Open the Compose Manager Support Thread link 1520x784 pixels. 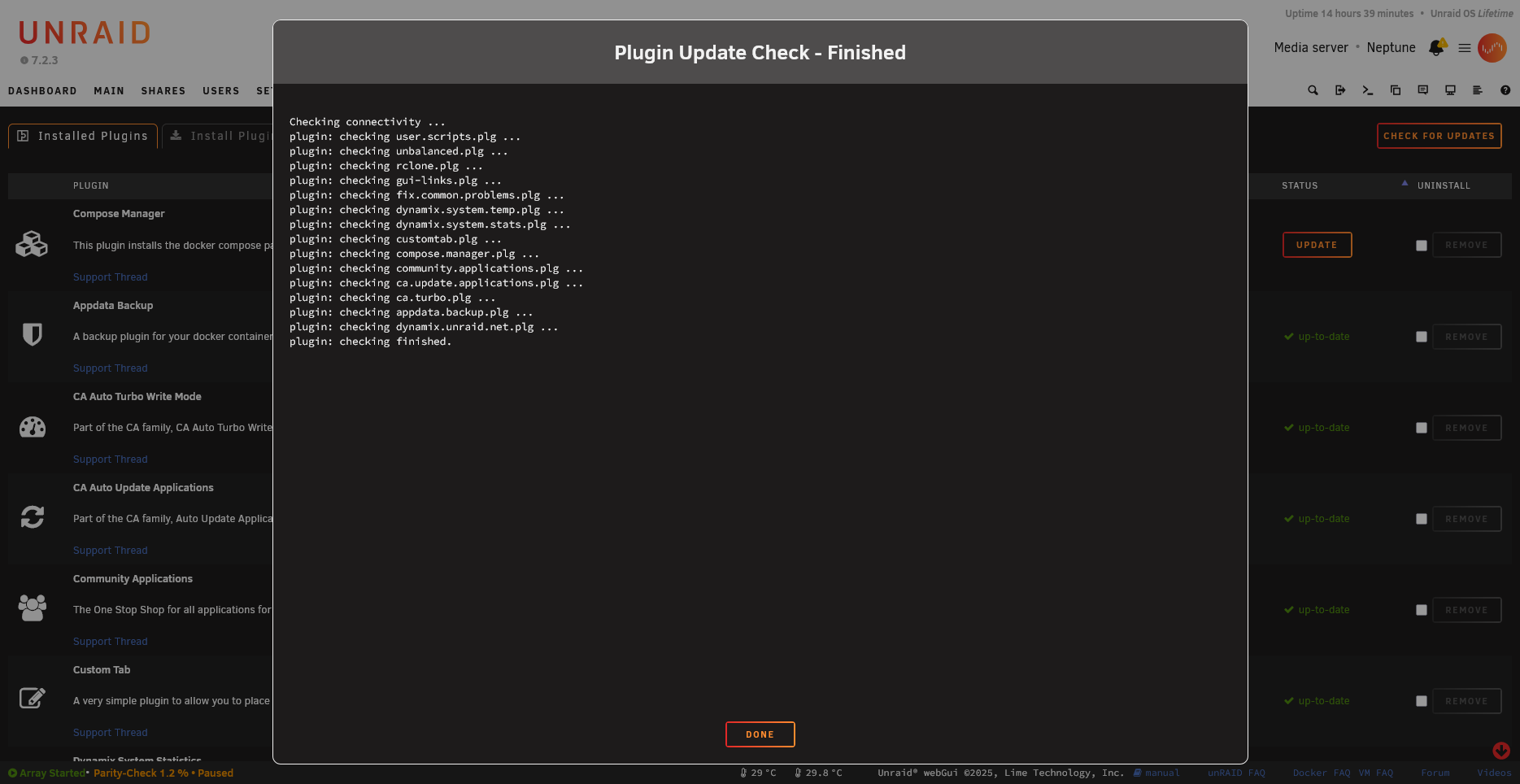coord(110,277)
